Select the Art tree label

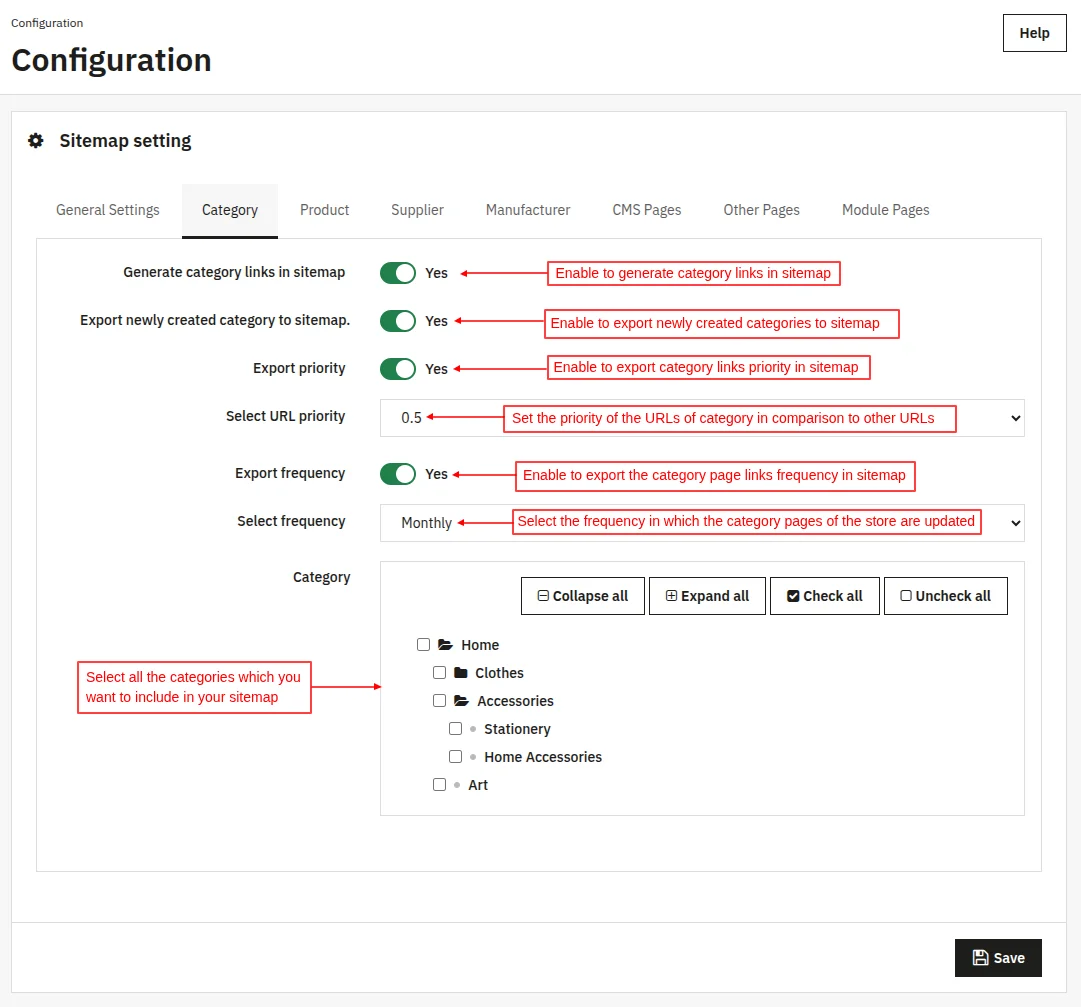(x=478, y=785)
